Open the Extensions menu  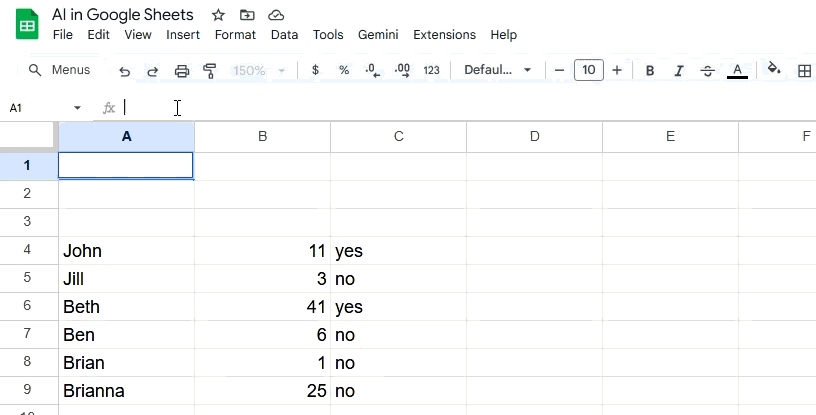tap(444, 35)
